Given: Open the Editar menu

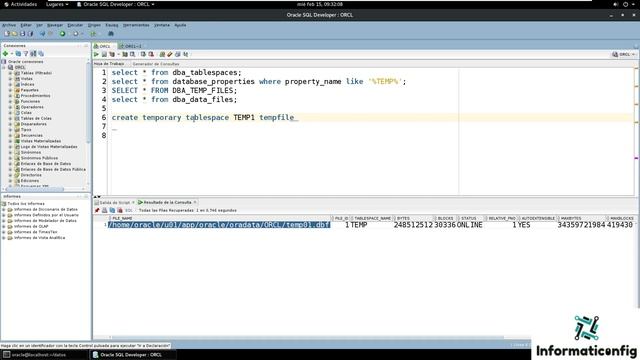Looking at the screenshot, I should tap(26, 25).
